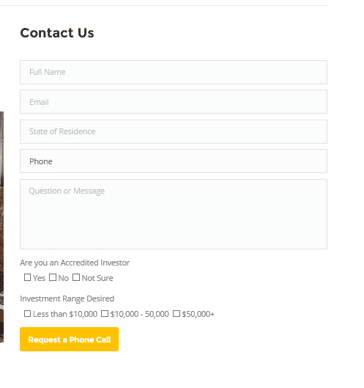Click the Contact Us heading
The height and width of the screenshot is (388, 364).
pyautogui.click(x=57, y=33)
